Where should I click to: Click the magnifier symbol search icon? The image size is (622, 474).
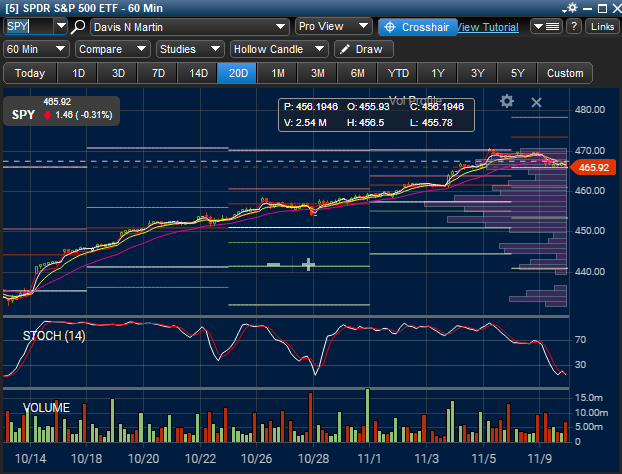[x=78, y=27]
